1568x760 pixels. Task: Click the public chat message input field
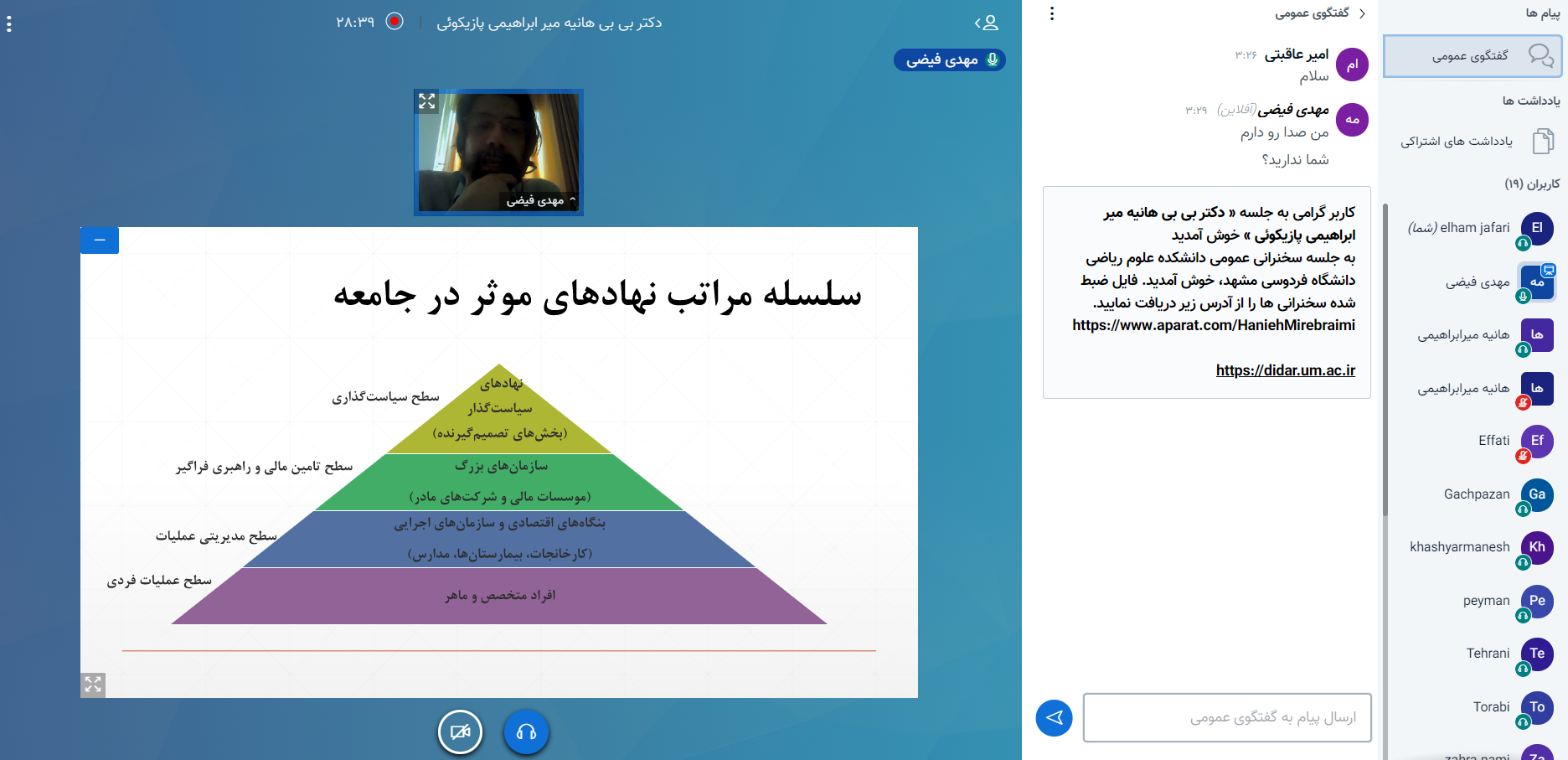coord(1227,717)
